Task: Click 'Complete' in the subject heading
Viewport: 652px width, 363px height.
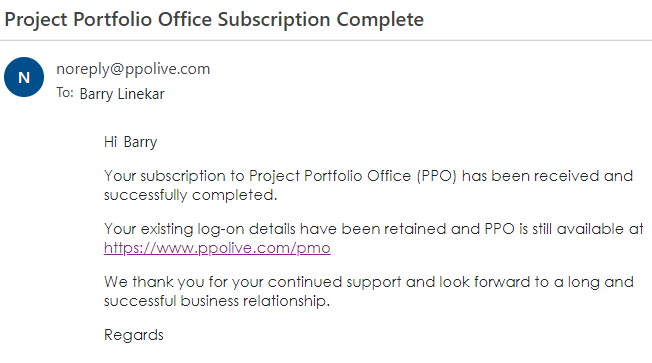Action: tap(380, 19)
